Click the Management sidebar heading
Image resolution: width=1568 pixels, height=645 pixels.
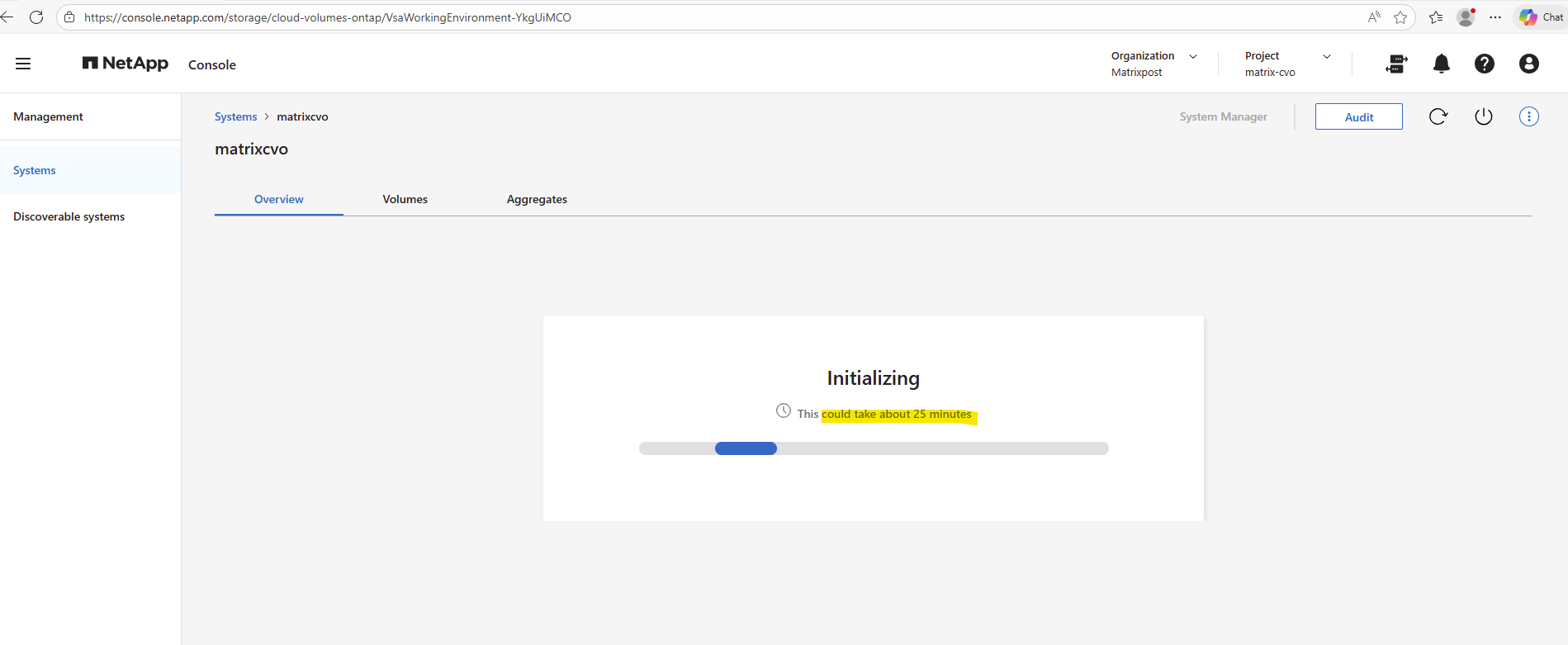tap(48, 116)
